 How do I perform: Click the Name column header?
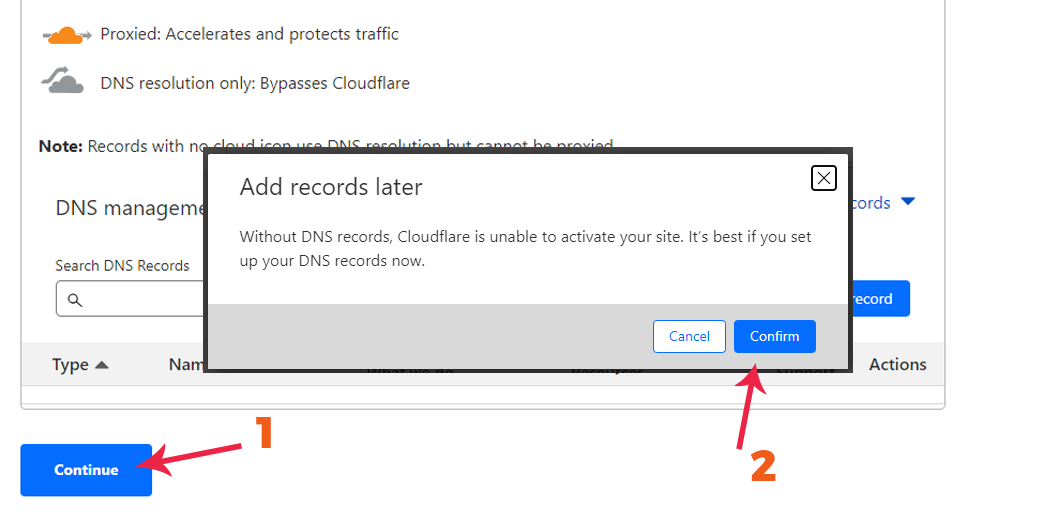coord(187,365)
